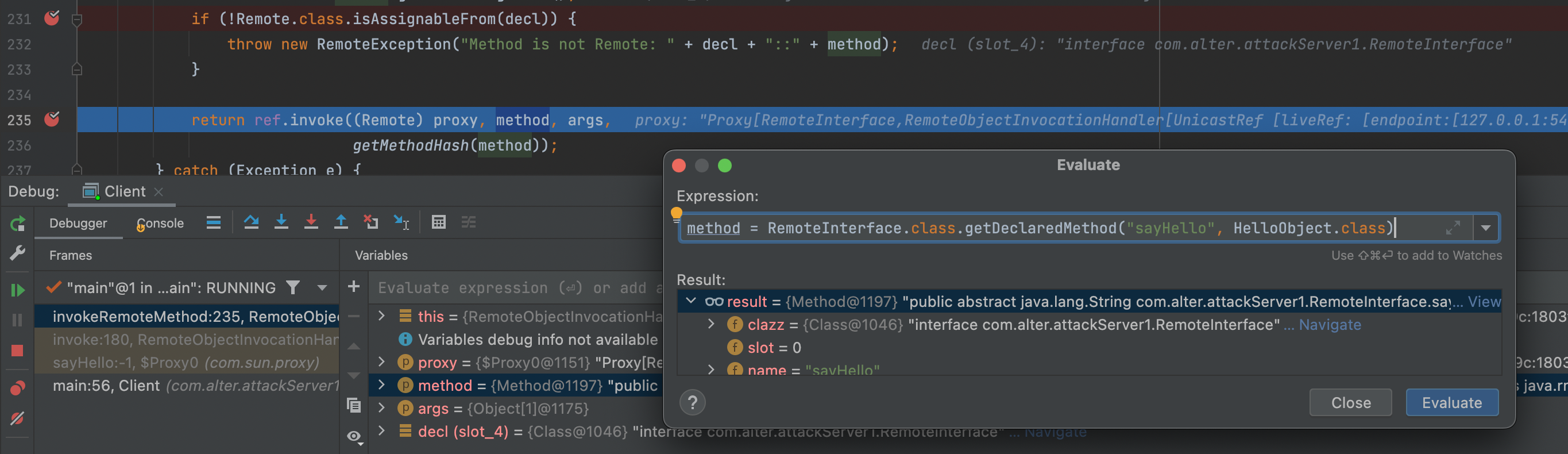The image size is (1568, 454).
Task: Click the Step Out icon
Action: pos(341,222)
